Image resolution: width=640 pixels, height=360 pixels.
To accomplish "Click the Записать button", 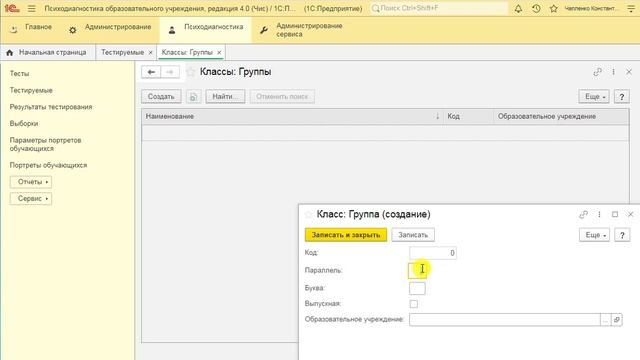I will point(413,235).
